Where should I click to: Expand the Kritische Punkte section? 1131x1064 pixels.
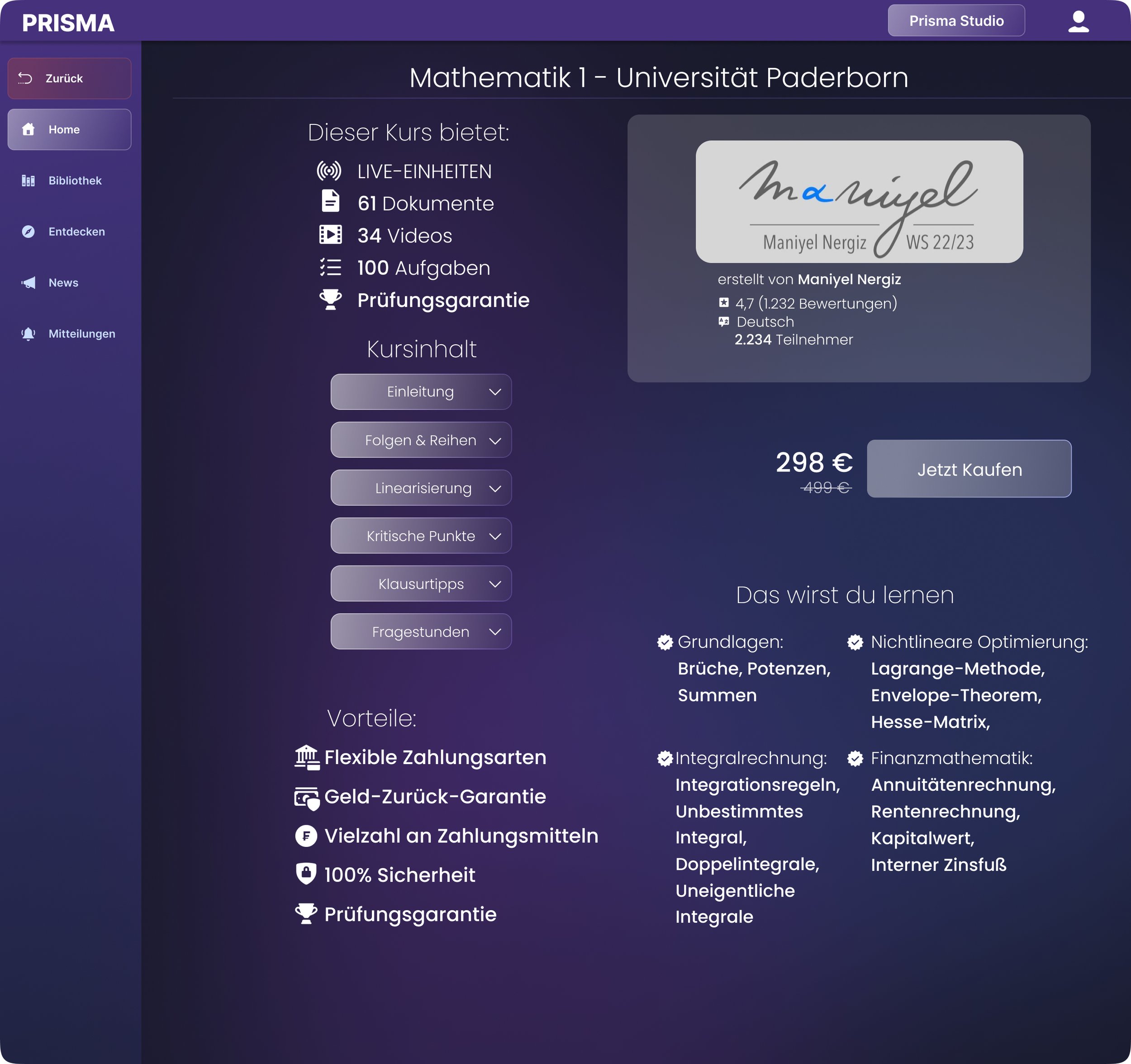421,536
